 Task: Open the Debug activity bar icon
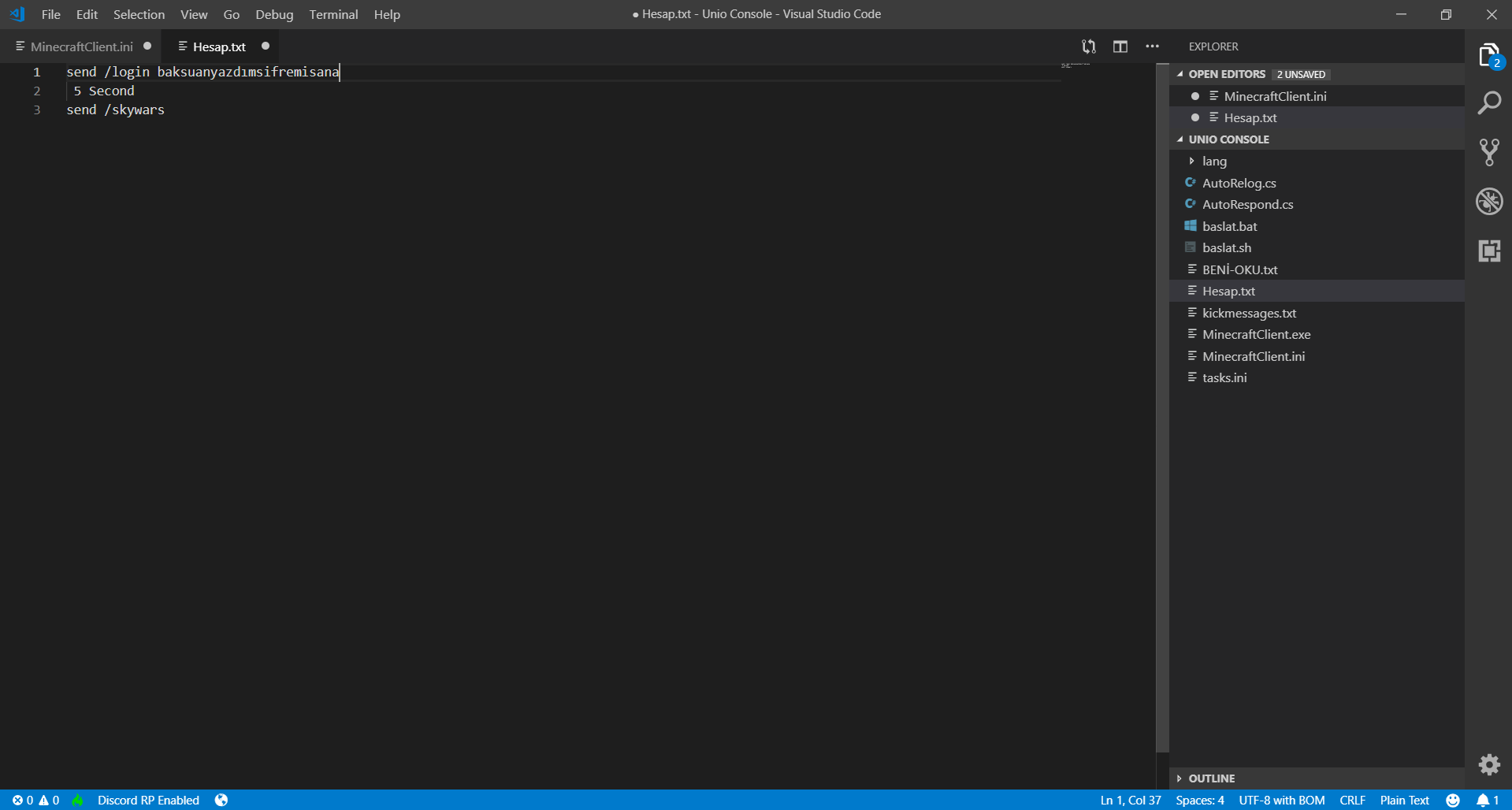[1489, 202]
